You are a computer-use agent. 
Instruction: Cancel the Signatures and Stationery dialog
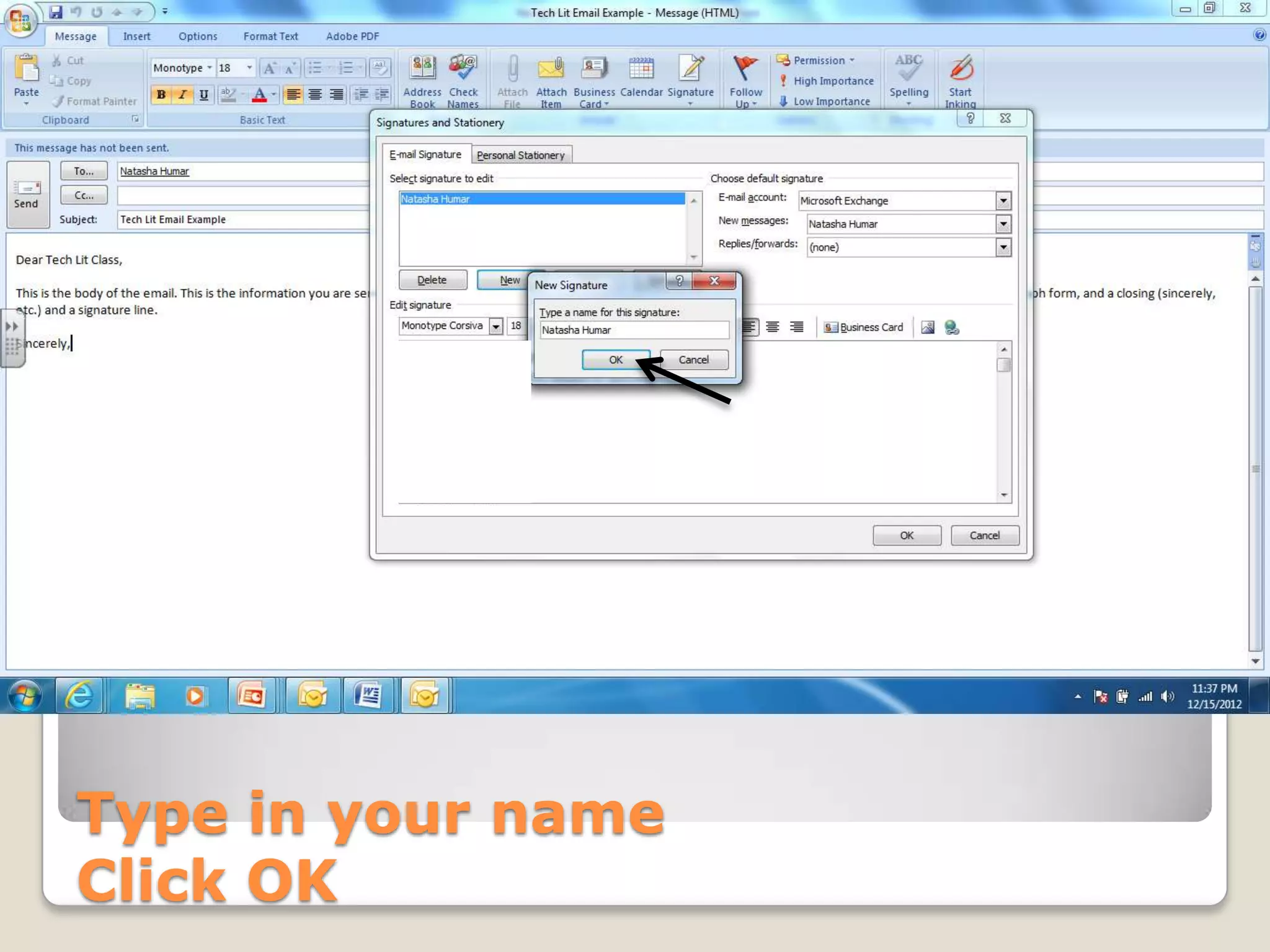point(985,535)
